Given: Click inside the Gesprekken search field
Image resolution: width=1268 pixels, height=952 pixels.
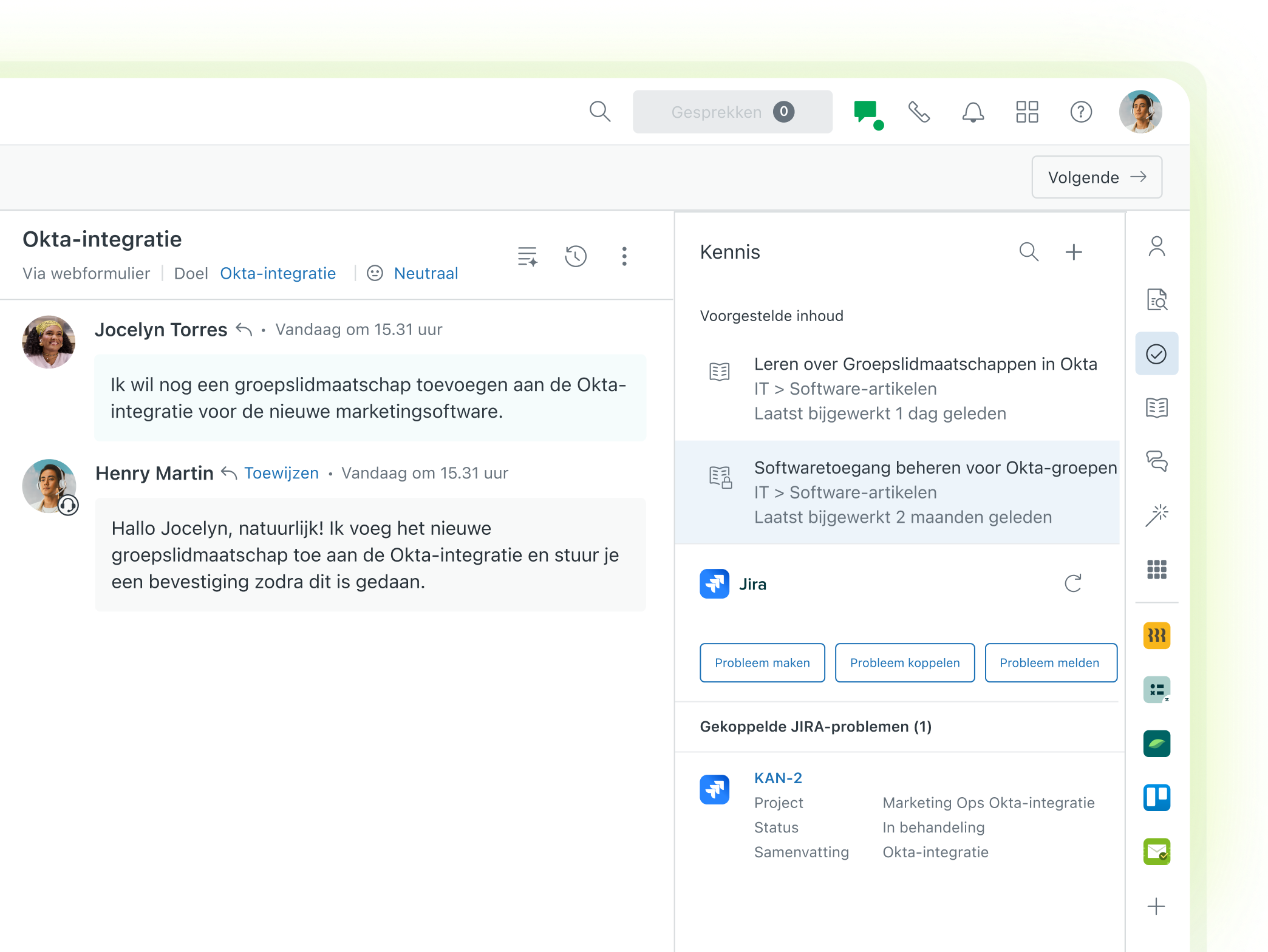Looking at the screenshot, I should (732, 112).
